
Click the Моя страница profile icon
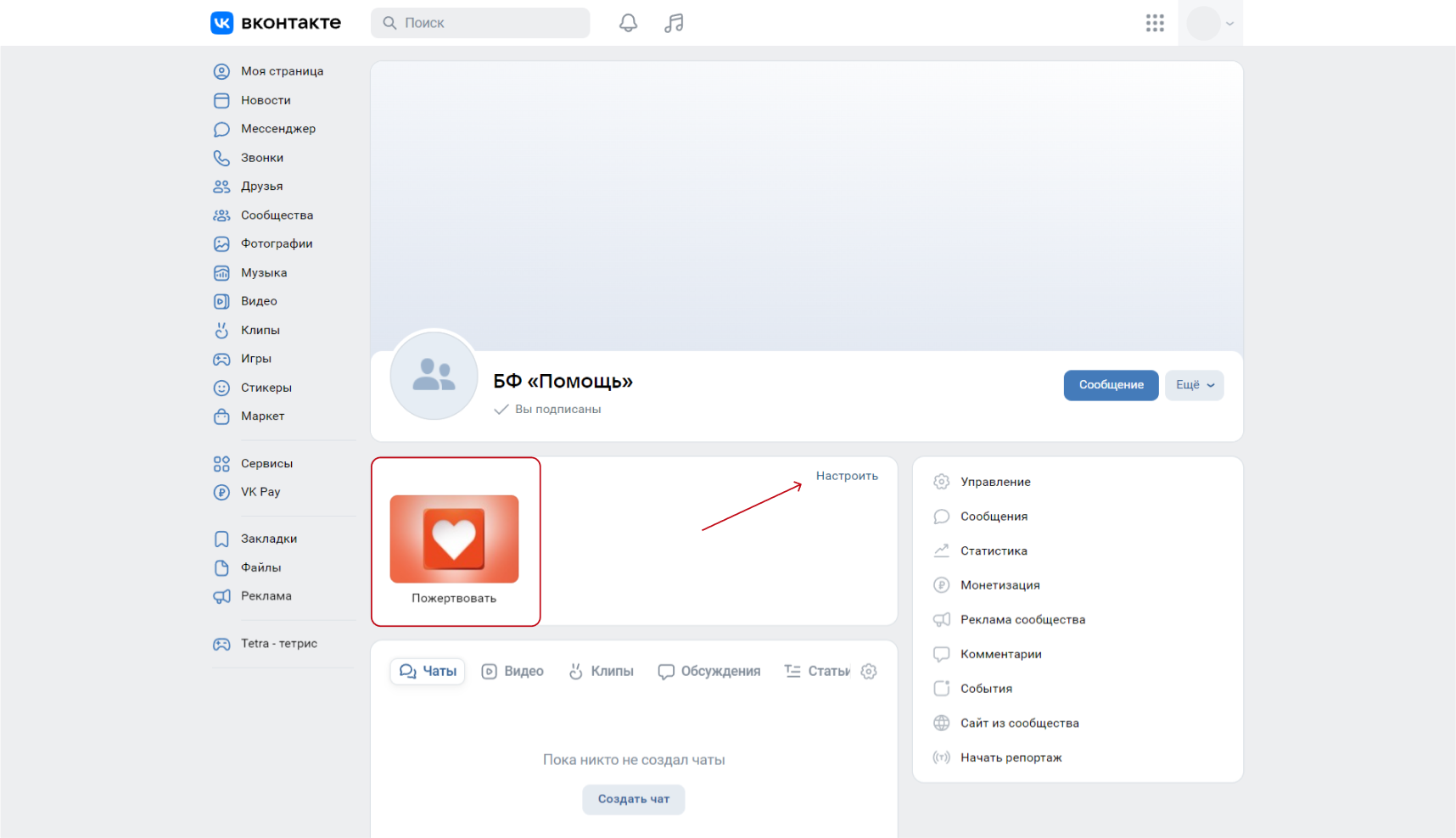tap(221, 71)
